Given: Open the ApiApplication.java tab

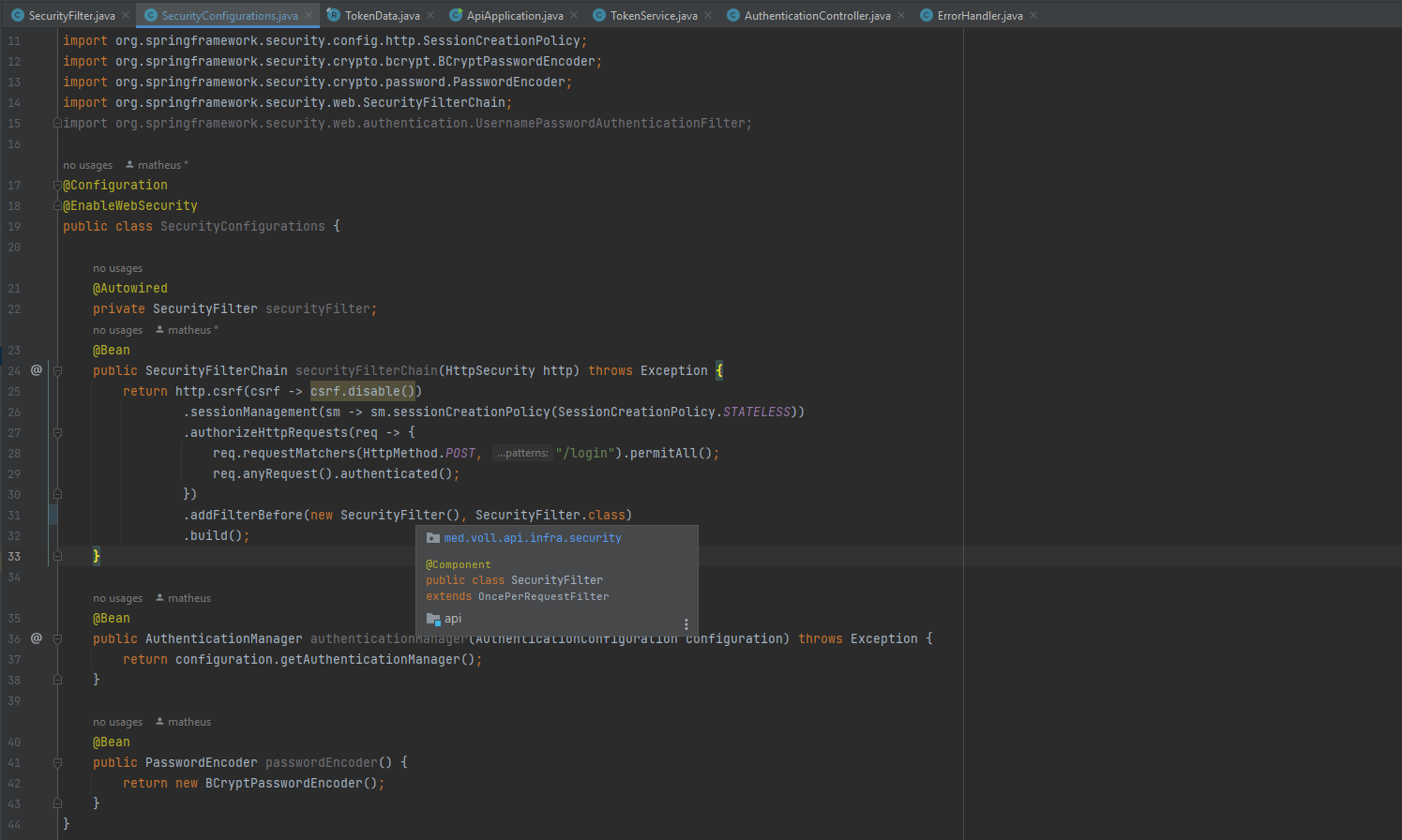Looking at the screenshot, I should 515,16.
